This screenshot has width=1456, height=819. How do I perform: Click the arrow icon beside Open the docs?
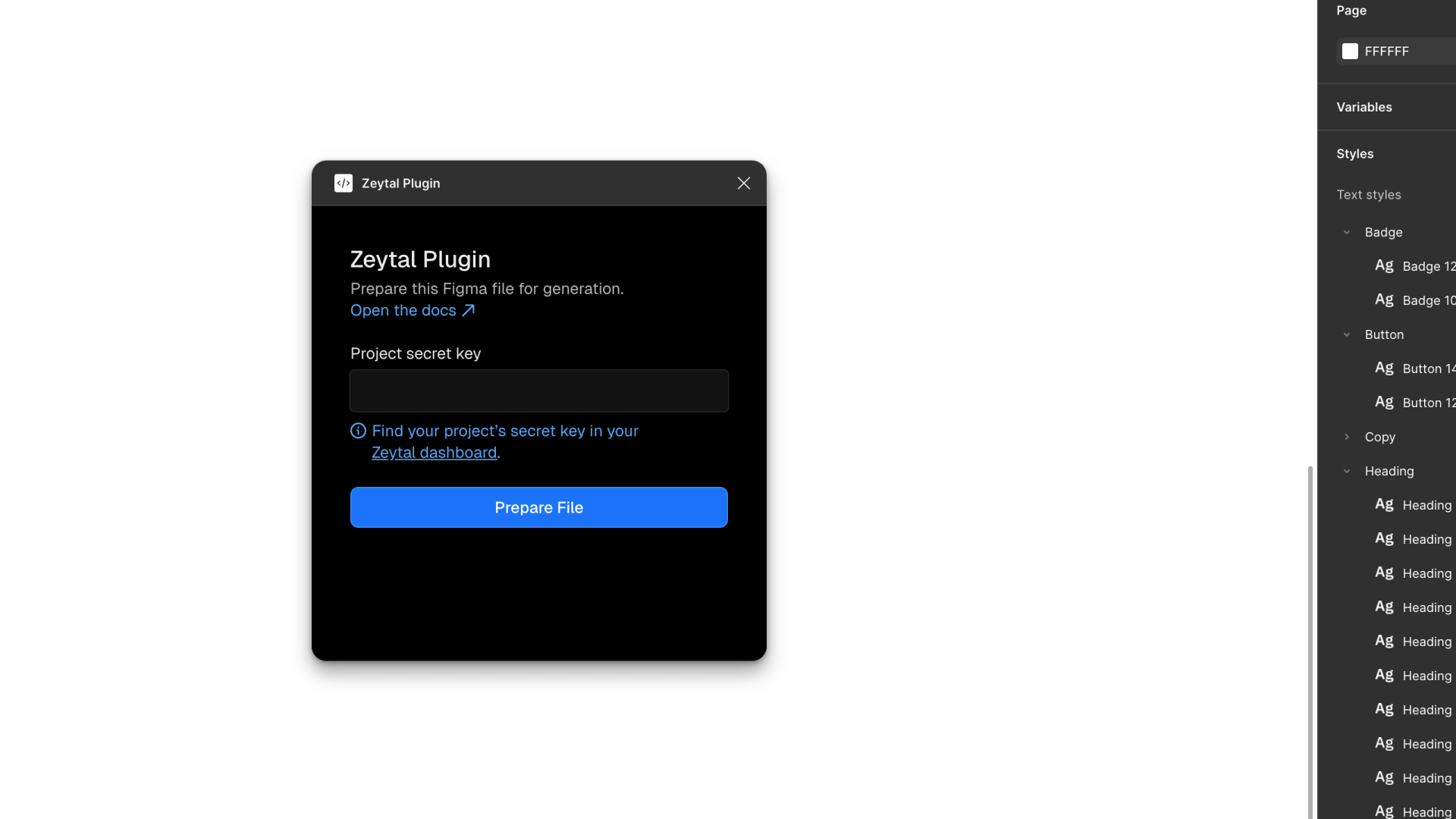tap(469, 310)
